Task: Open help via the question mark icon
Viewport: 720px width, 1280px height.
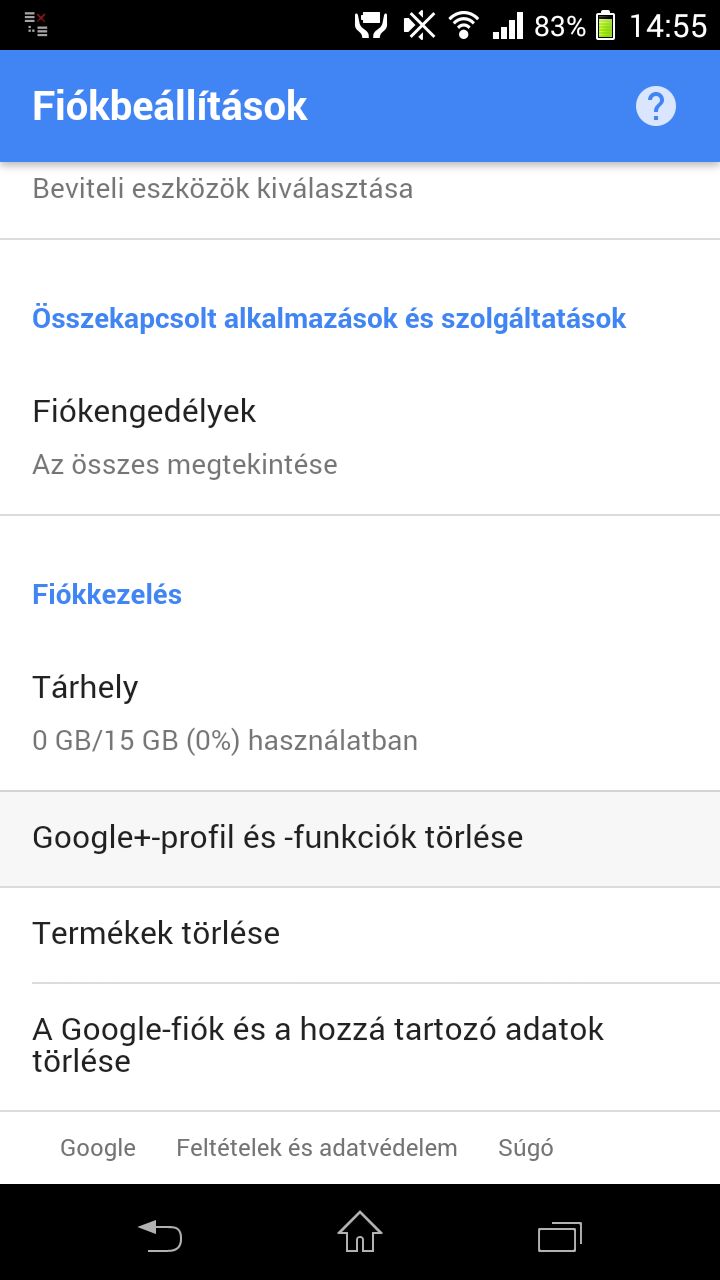Action: coord(656,106)
